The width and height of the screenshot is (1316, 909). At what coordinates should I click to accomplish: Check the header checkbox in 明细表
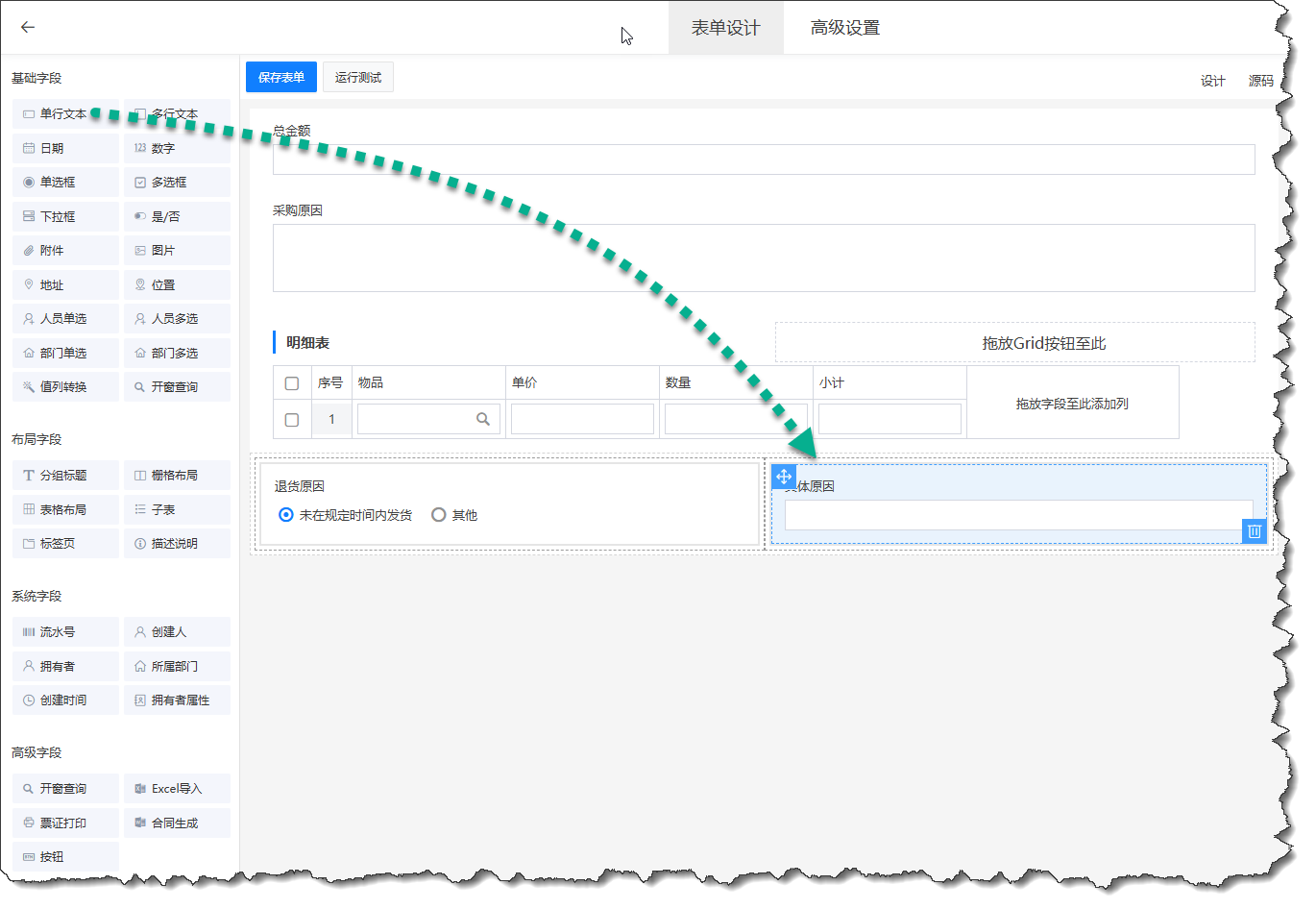click(292, 383)
